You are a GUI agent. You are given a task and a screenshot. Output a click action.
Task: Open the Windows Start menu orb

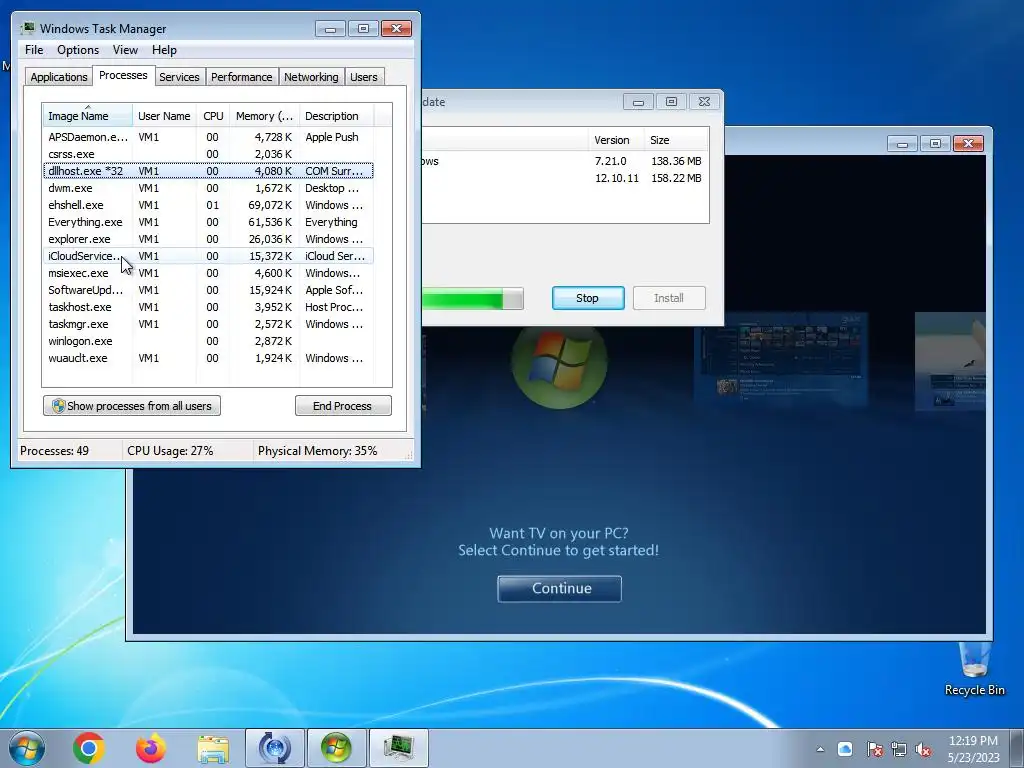click(x=27, y=748)
